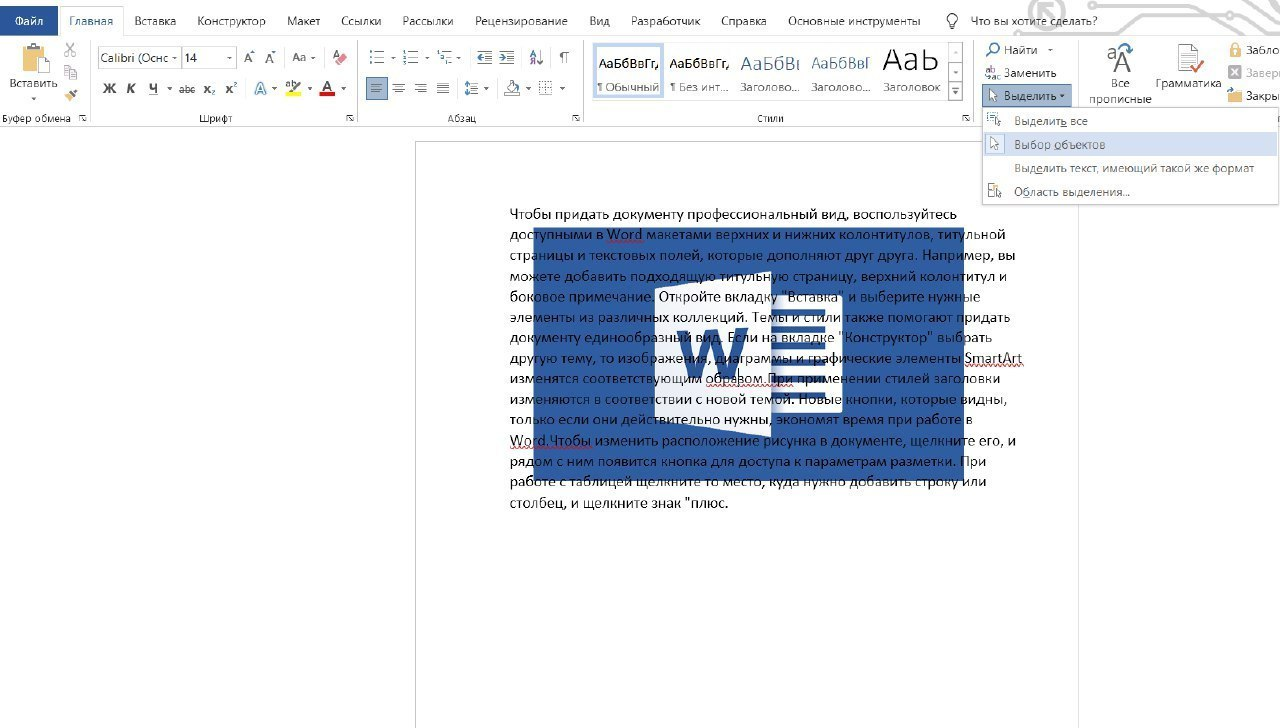This screenshot has width=1280, height=728.
Task: Apply subscript formatting
Action: (209, 89)
